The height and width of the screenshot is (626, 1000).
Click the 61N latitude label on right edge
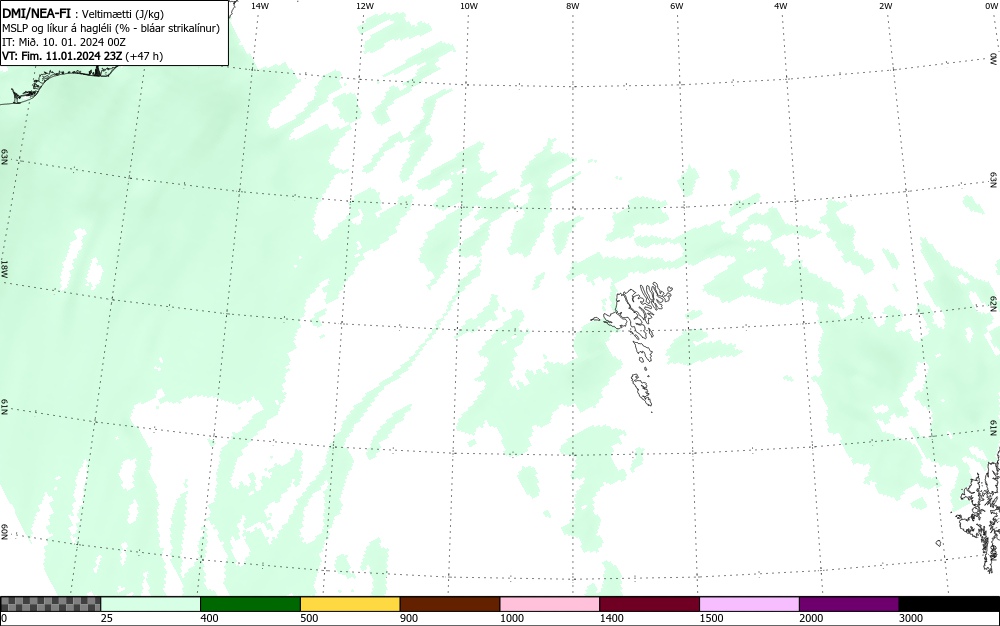coord(994,428)
